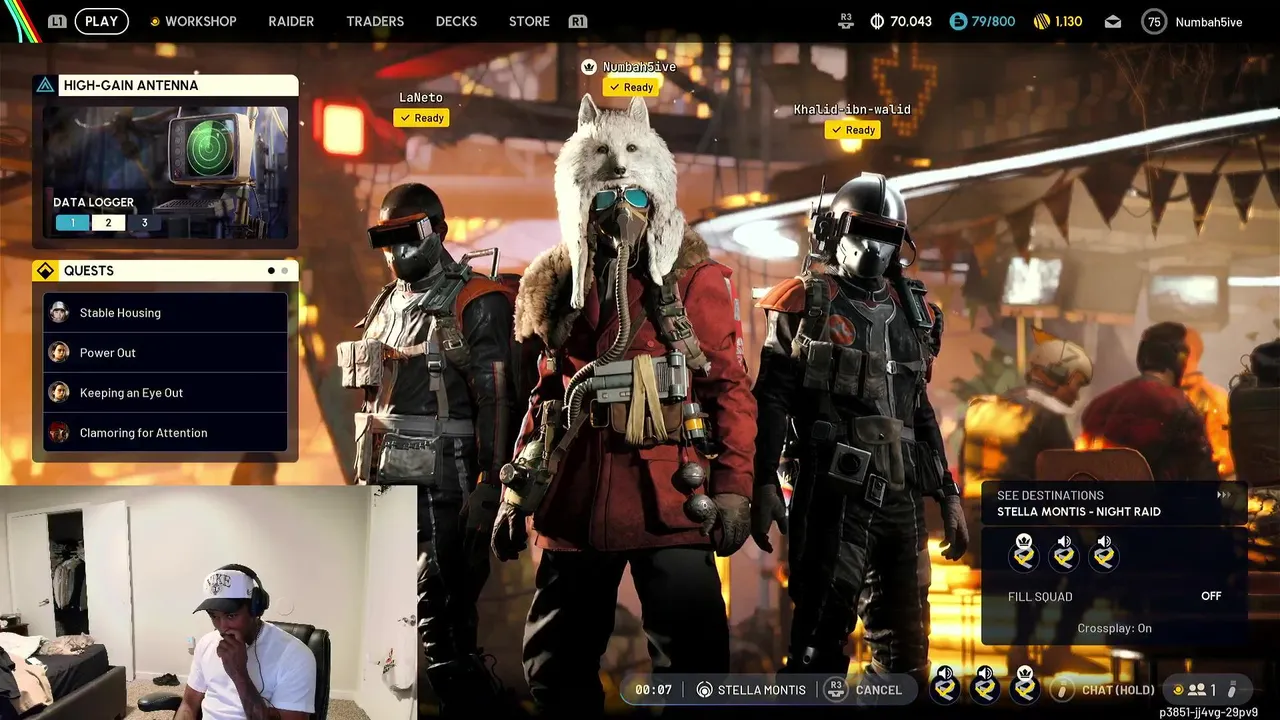Click Keeping an Eye Out portrait icon
This screenshot has height=720, width=1280.
pos(59,393)
